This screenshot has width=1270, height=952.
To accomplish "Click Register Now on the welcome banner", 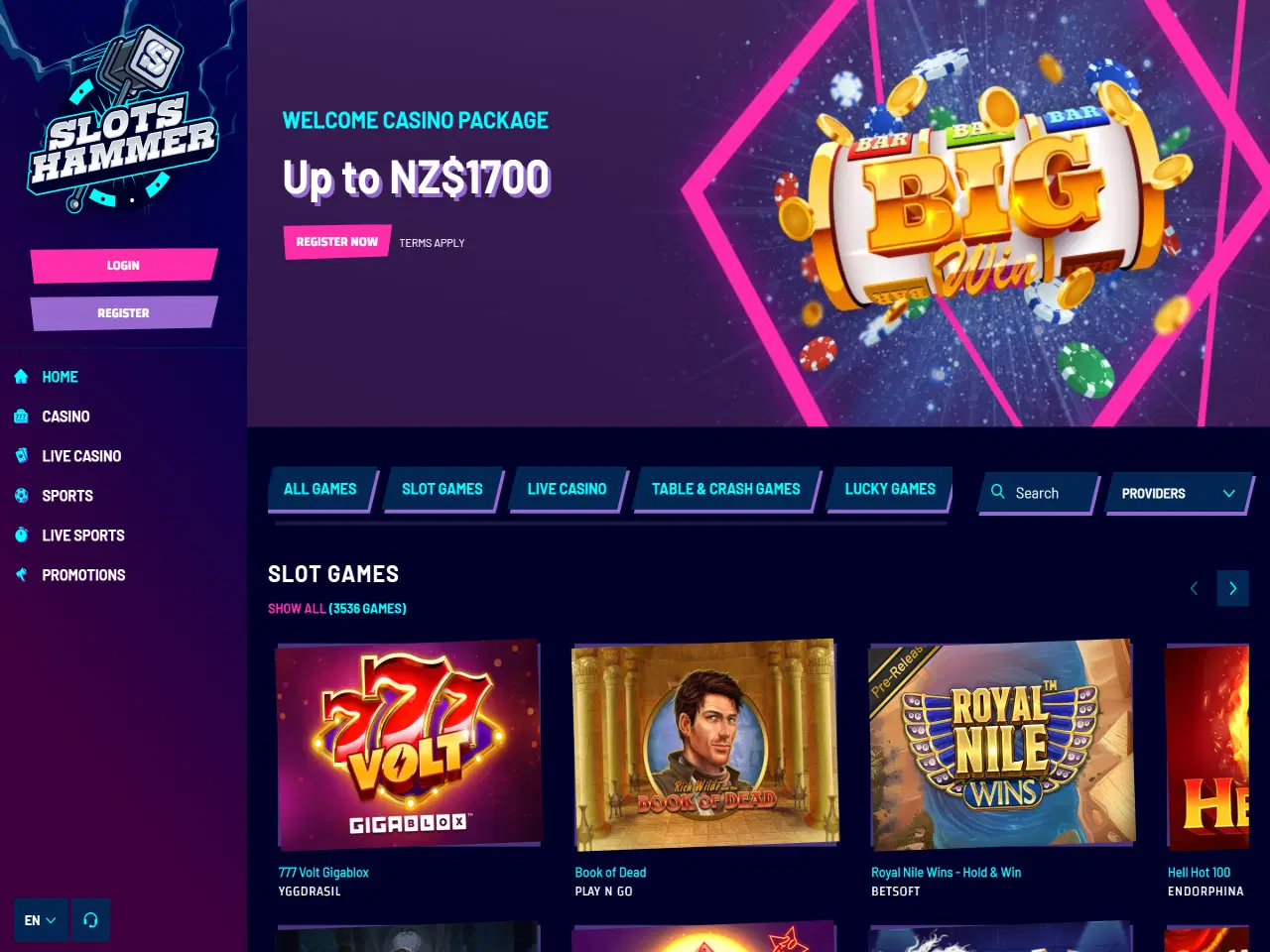I will point(337,242).
